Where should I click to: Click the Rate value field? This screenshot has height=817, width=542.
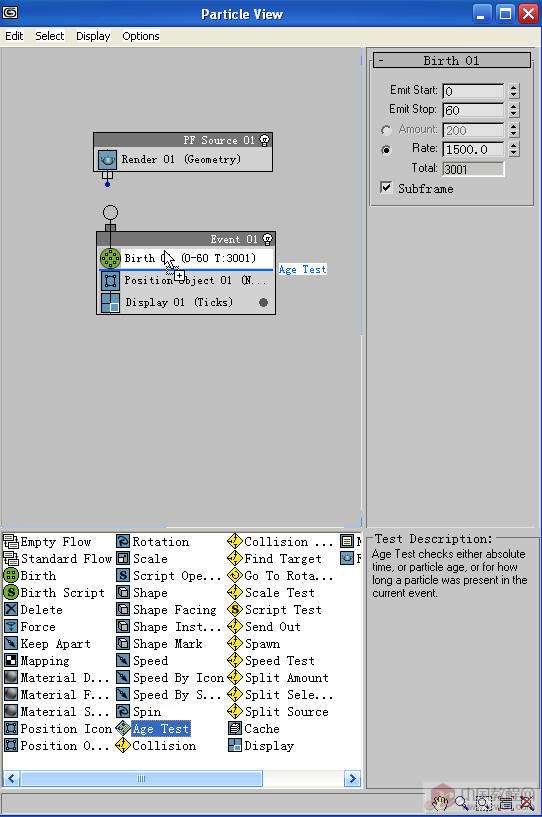473,150
